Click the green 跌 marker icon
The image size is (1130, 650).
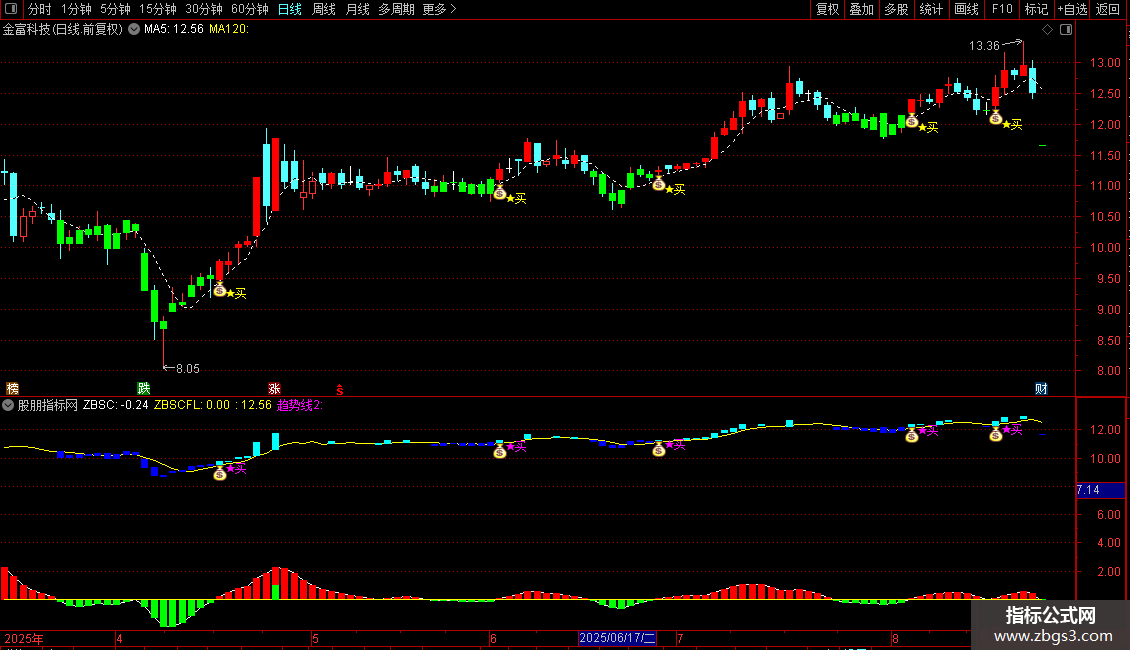[144, 389]
